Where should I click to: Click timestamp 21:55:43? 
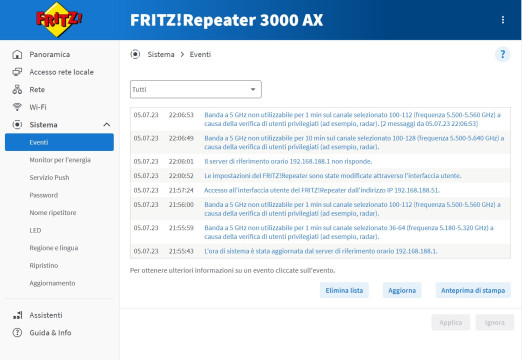181,251
